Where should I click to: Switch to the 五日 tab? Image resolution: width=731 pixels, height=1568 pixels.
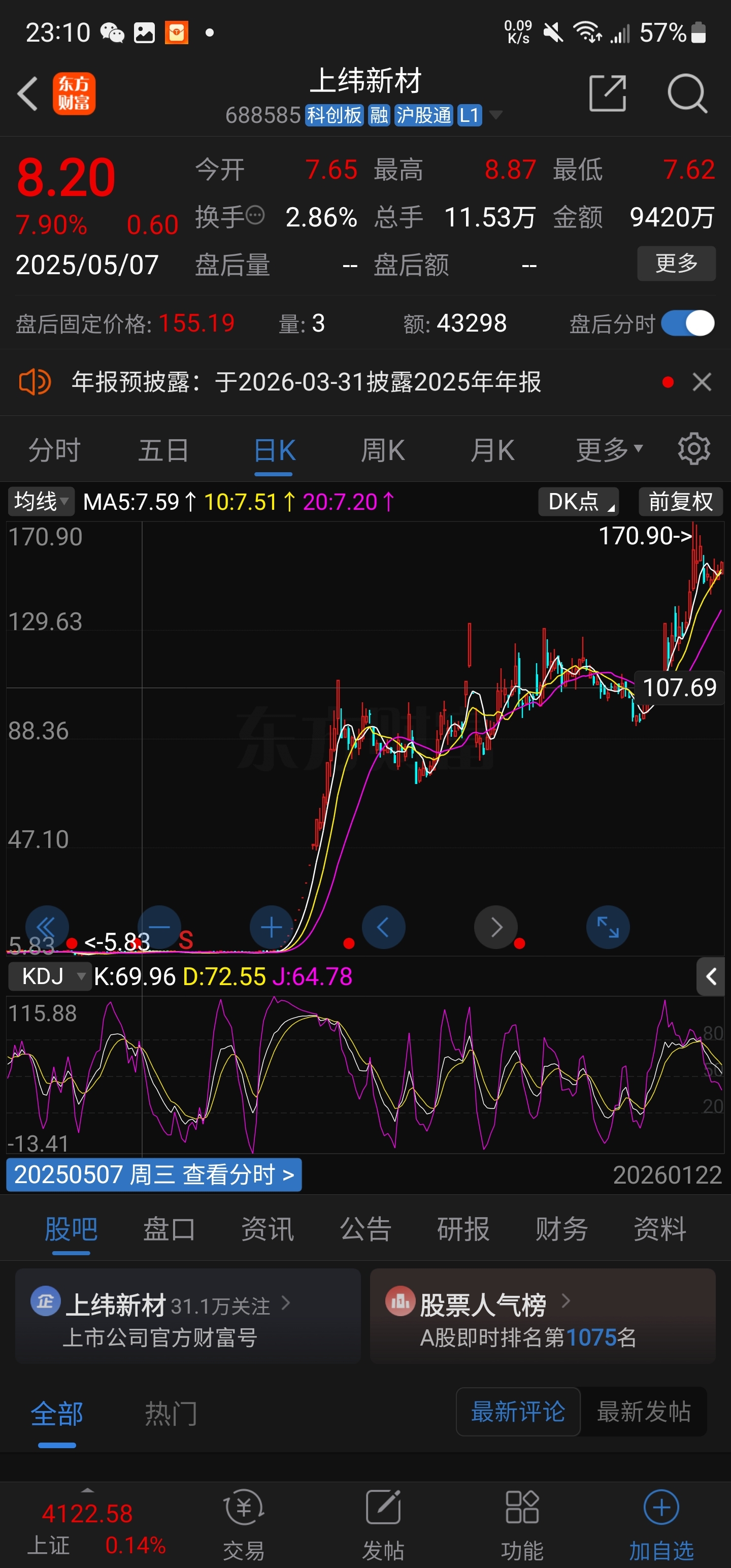164,450
